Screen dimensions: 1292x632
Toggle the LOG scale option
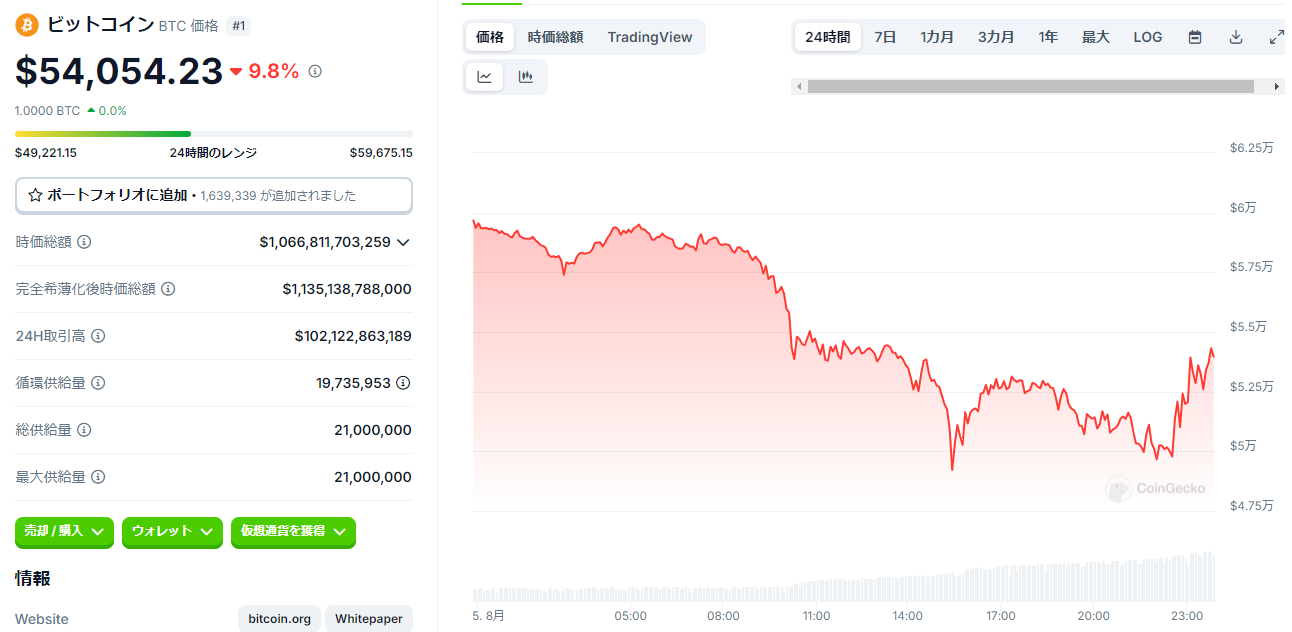(x=1148, y=37)
